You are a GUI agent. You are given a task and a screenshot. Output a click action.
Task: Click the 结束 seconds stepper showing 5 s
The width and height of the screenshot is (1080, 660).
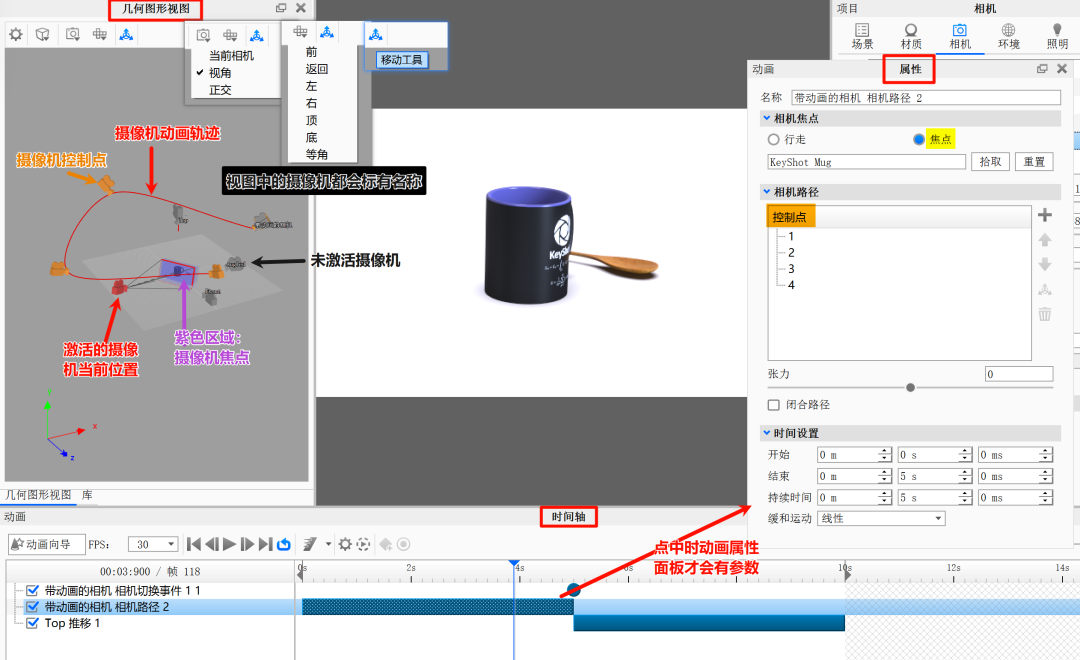point(935,476)
